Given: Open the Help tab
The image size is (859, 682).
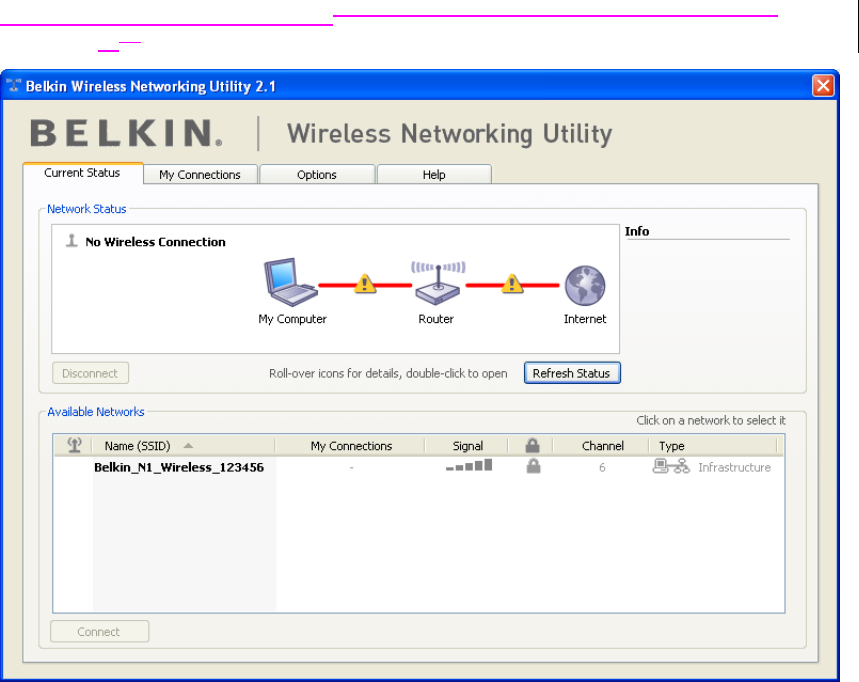Looking at the screenshot, I should coord(434,175).
